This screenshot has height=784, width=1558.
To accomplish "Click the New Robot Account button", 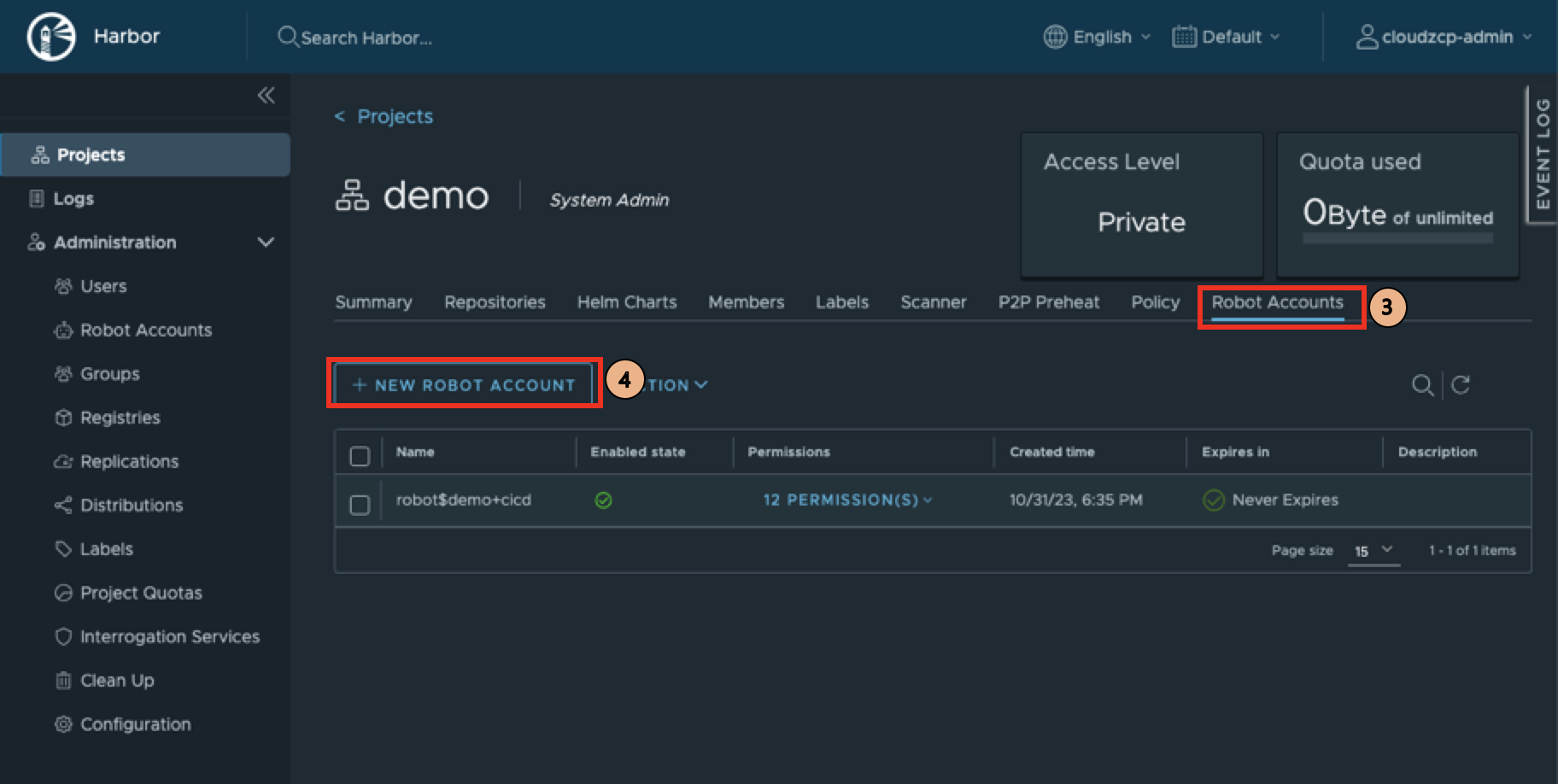I will (x=464, y=385).
